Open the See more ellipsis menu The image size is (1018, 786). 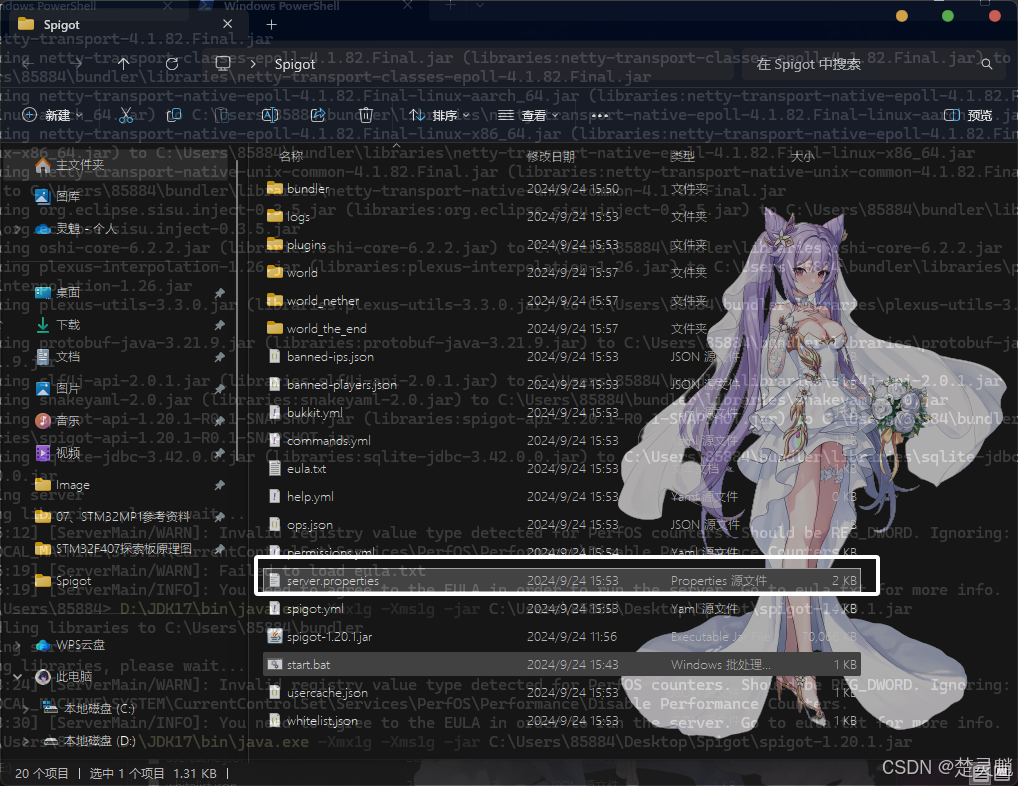pyautogui.click(x=600, y=116)
